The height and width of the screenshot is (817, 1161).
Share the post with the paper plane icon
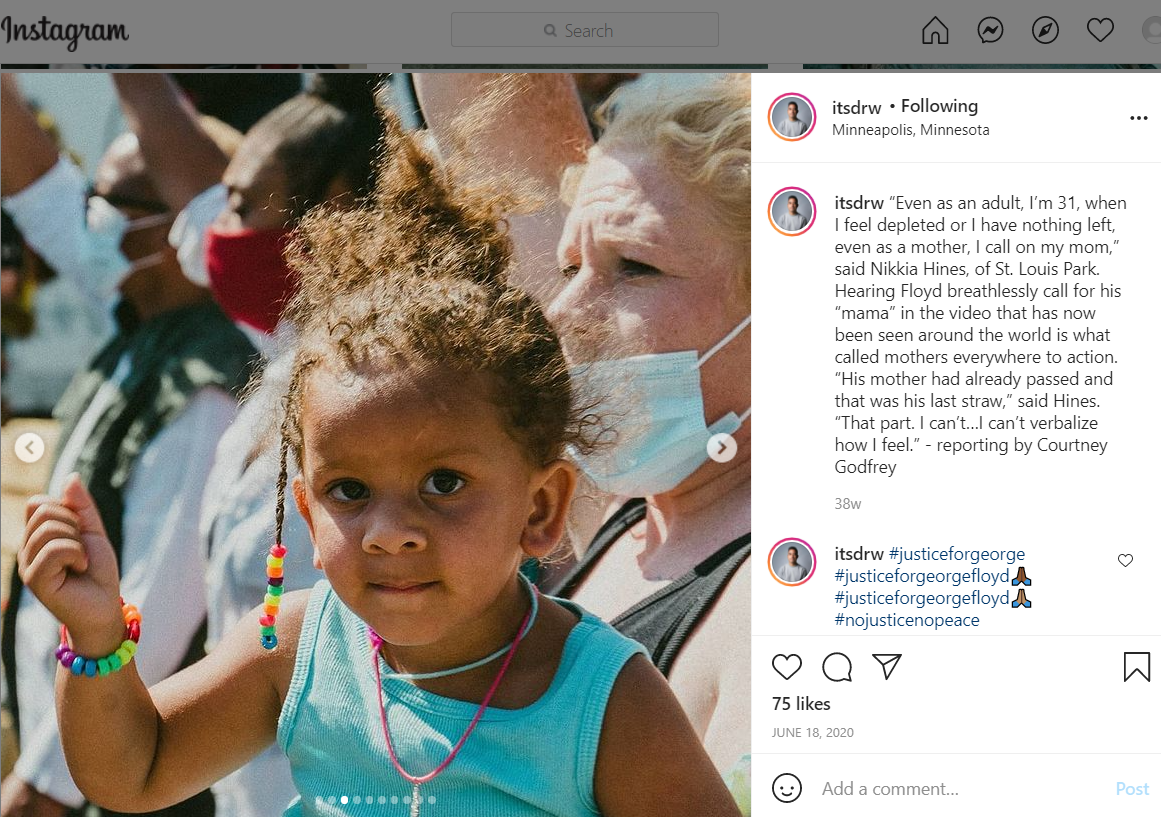coord(886,667)
